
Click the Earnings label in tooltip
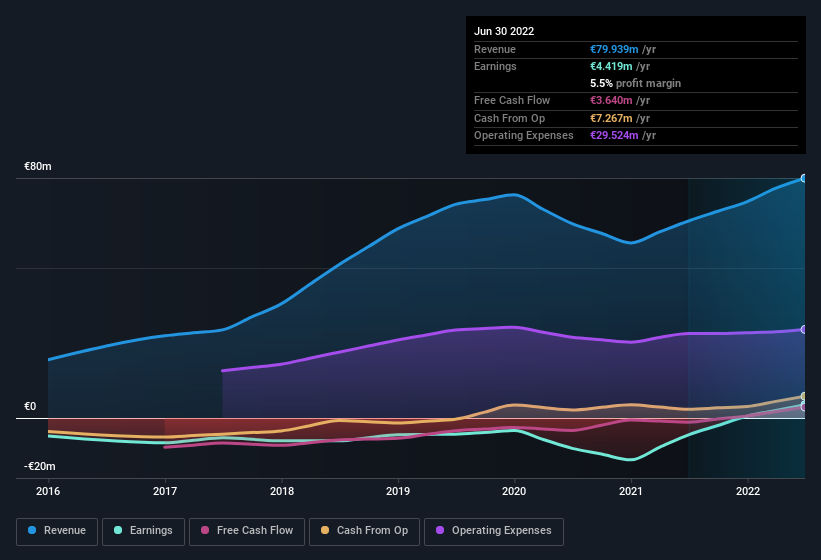point(495,66)
